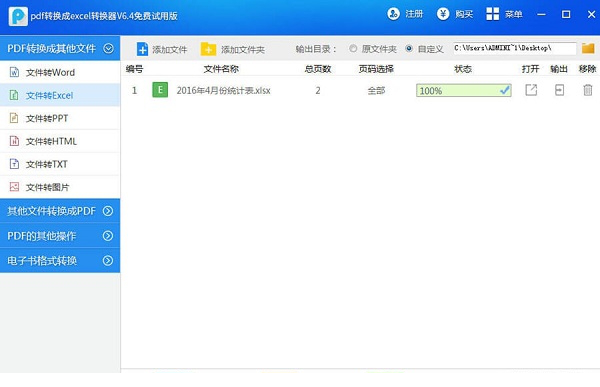600x387 pixels.
Task: Choose 文件转Word in sidebar
Action: [x=60, y=72]
